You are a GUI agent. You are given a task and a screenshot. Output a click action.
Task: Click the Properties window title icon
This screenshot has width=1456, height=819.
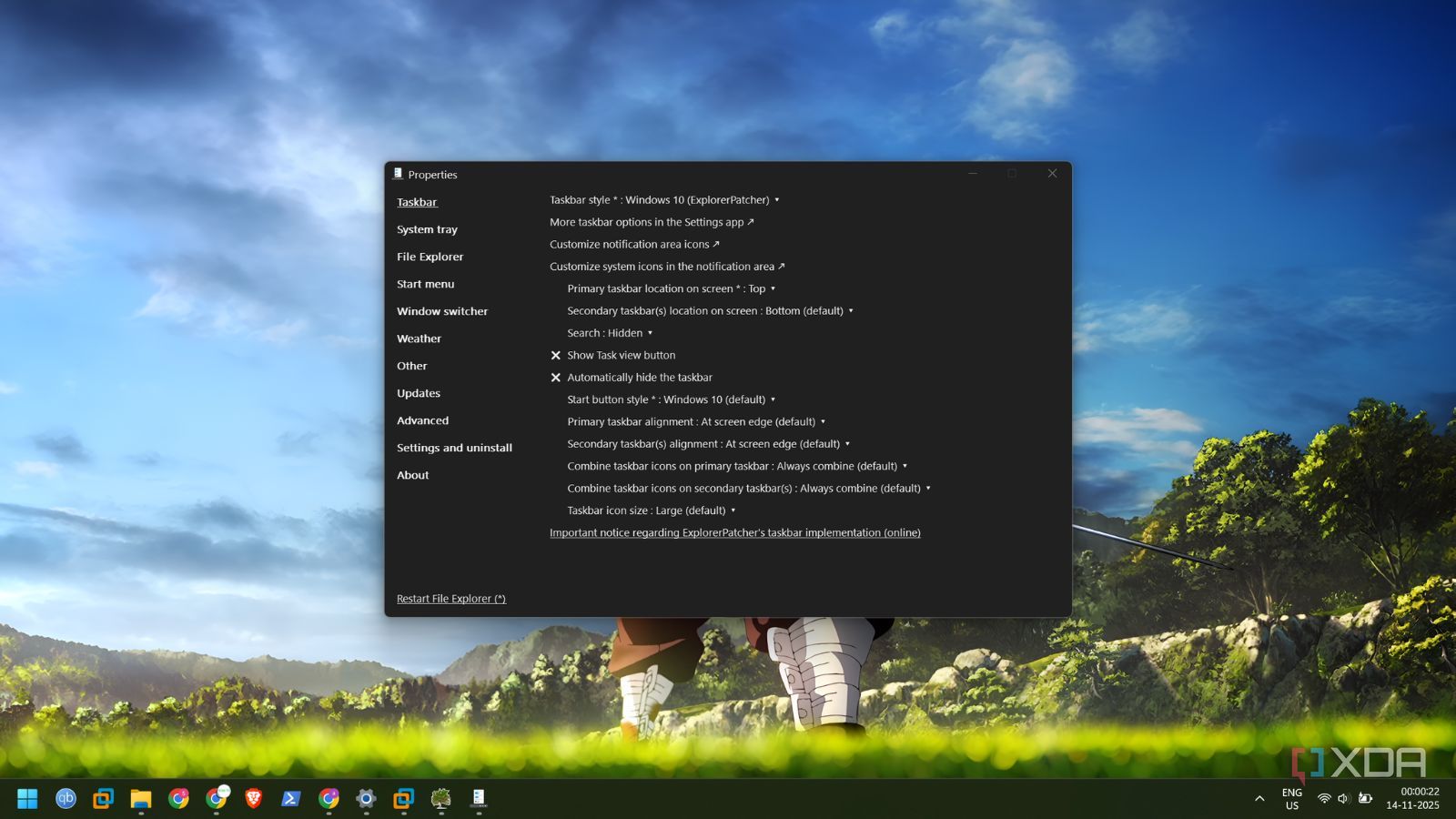[398, 174]
